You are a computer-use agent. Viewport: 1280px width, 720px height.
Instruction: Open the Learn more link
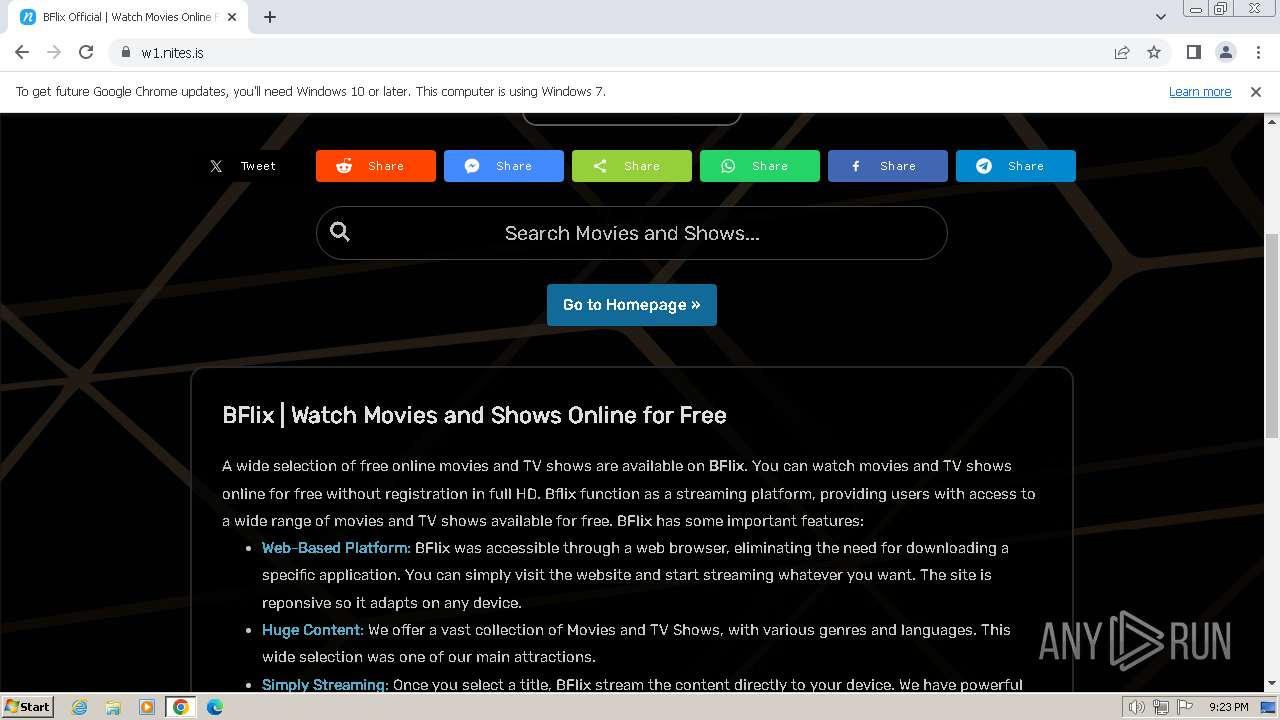1200,91
